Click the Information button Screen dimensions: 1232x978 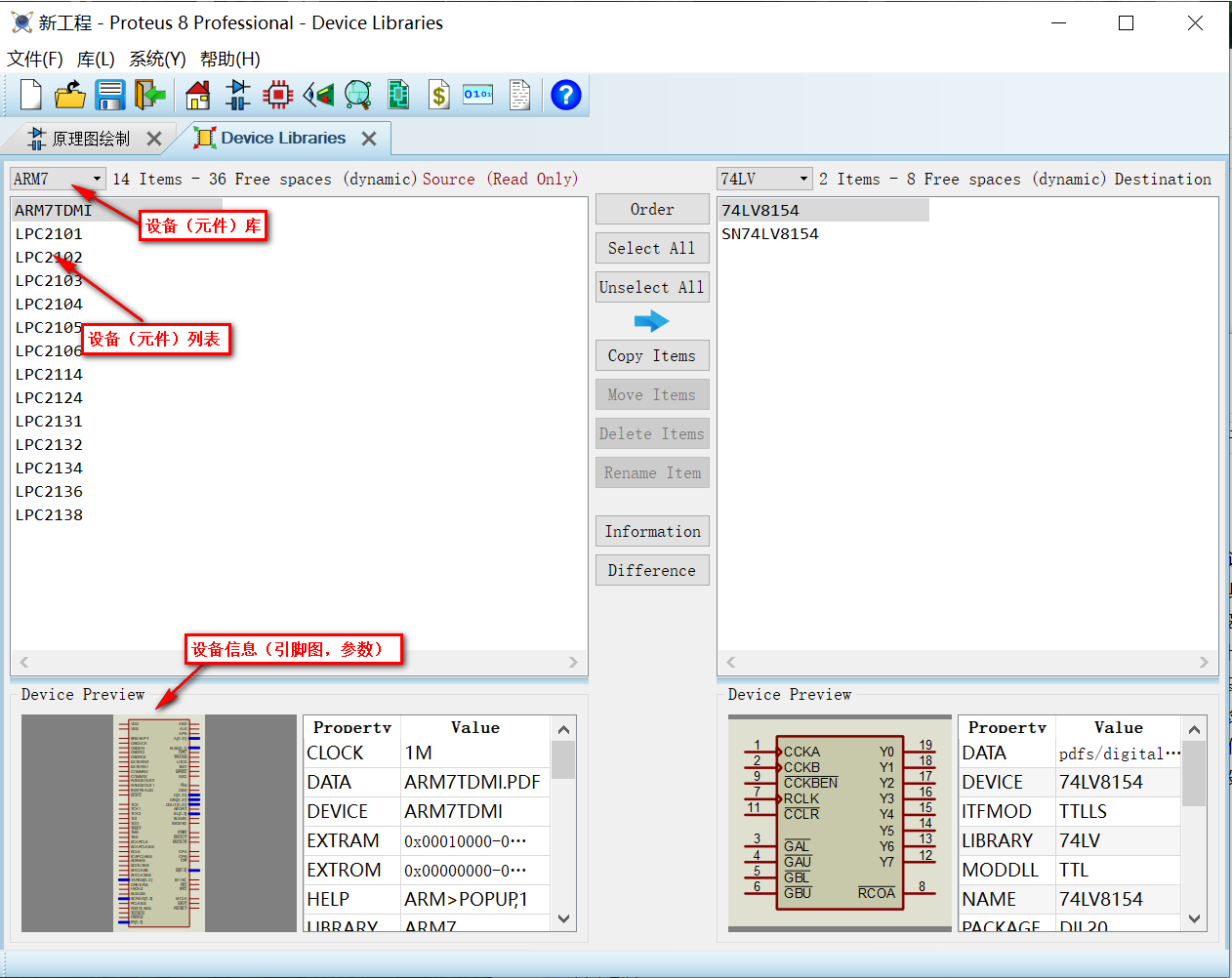pos(652,531)
